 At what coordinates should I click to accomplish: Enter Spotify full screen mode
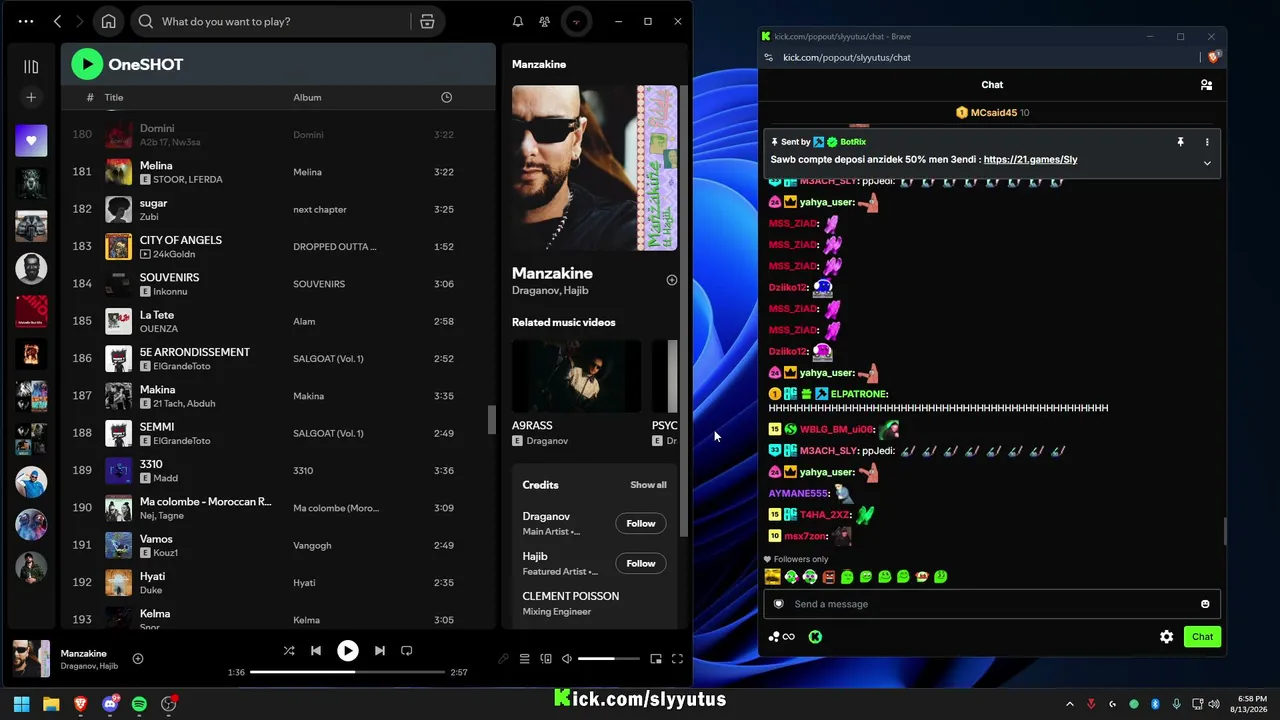[x=677, y=659]
